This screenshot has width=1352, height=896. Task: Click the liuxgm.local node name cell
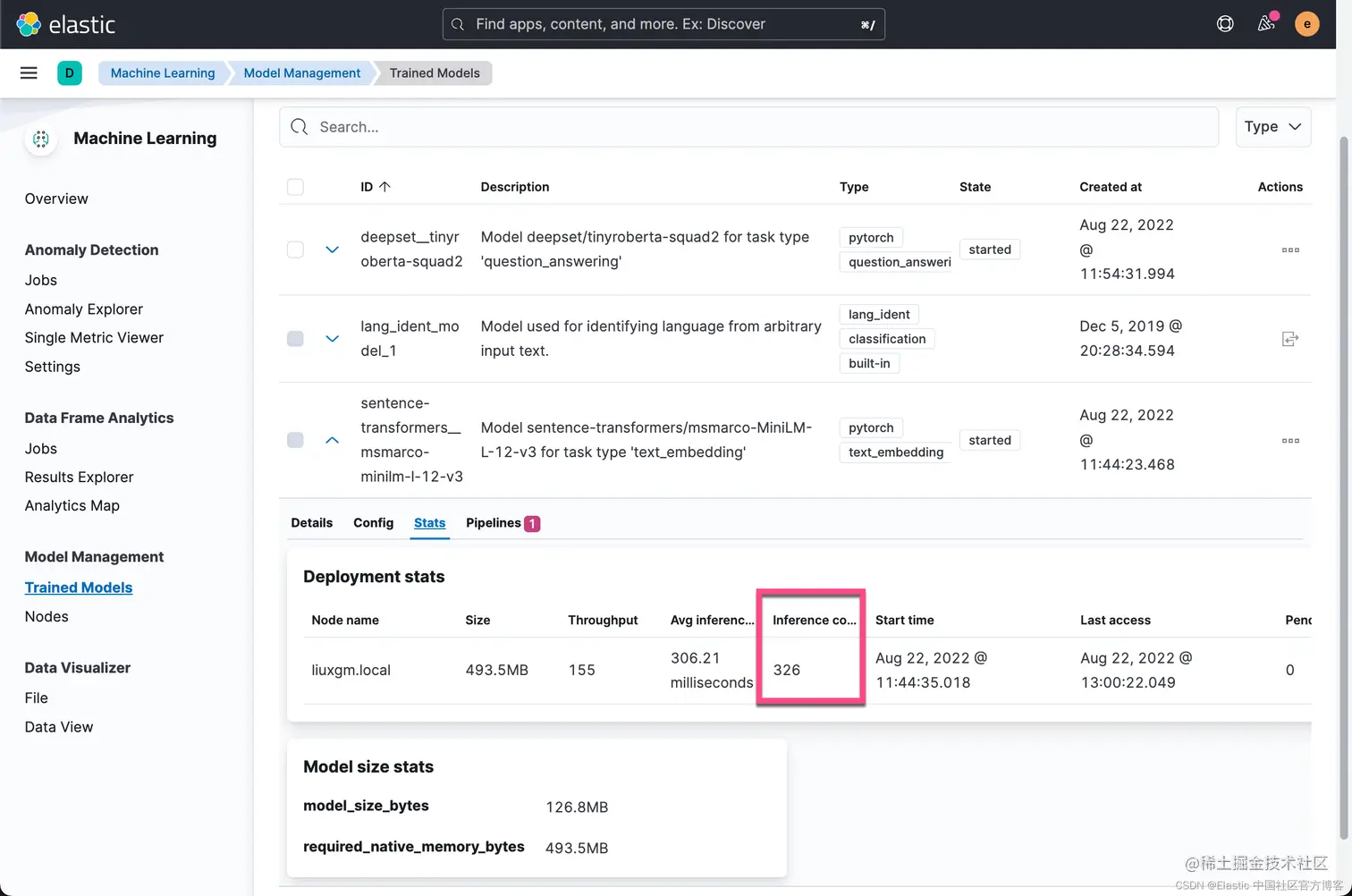351,671
